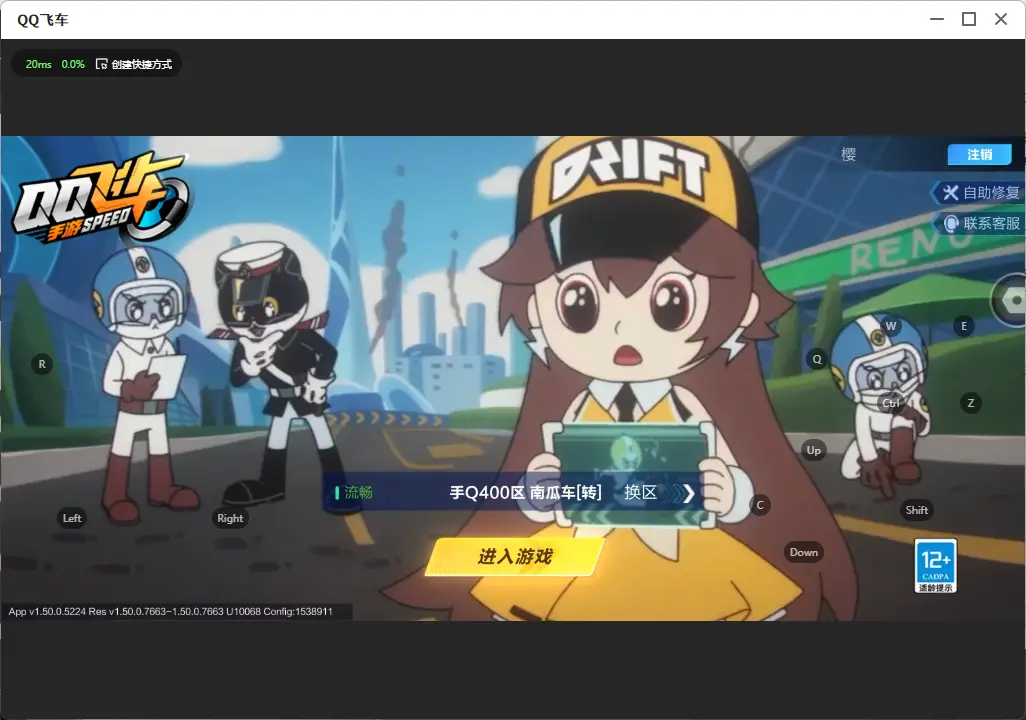Tap the Shift key overlay button

[x=916, y=511]
